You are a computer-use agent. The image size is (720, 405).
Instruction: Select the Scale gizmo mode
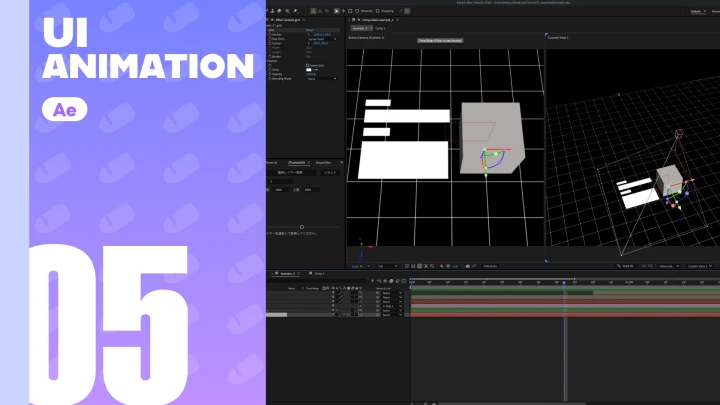[350, 11]
